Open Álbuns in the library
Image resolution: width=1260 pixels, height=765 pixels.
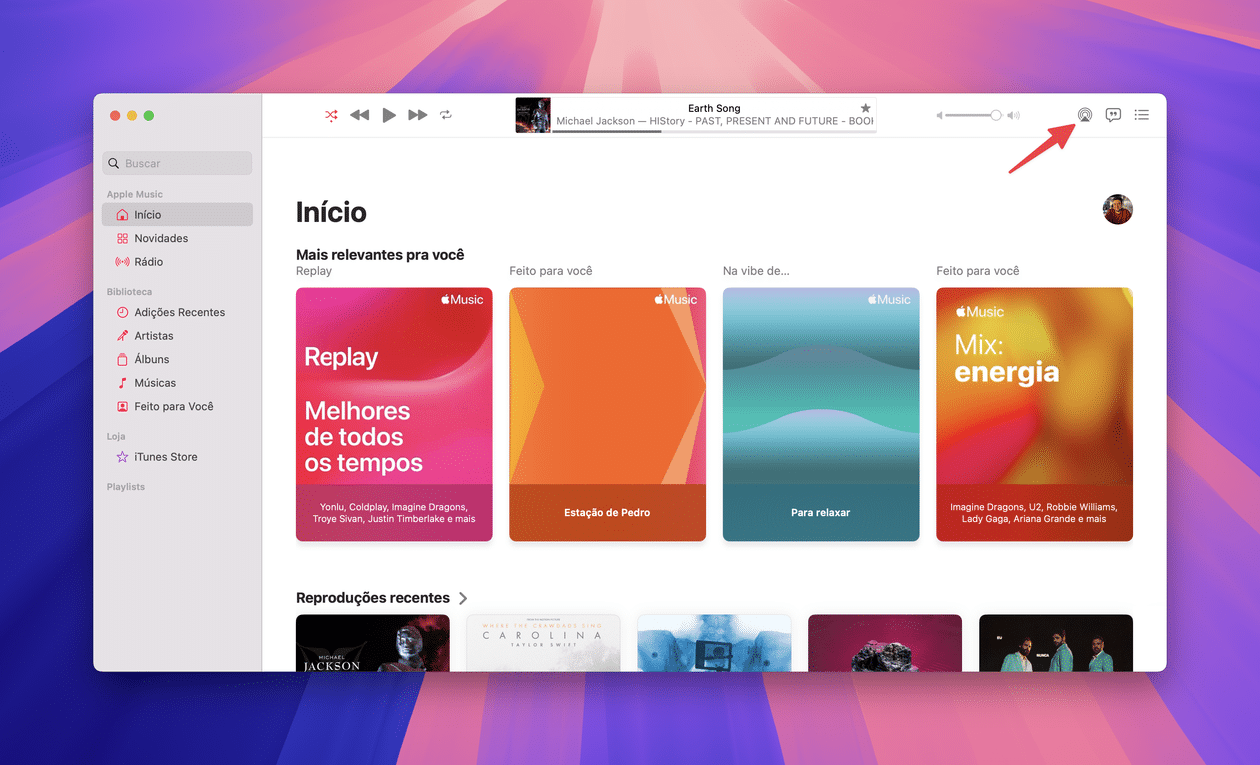(x=177, y=359)
